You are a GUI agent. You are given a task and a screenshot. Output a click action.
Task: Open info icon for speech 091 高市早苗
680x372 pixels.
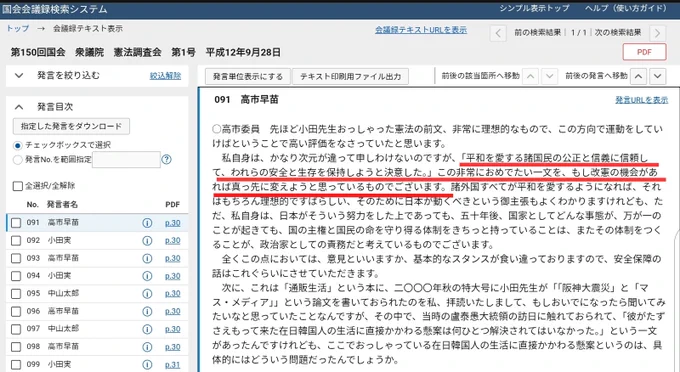(x=147, y=223)
